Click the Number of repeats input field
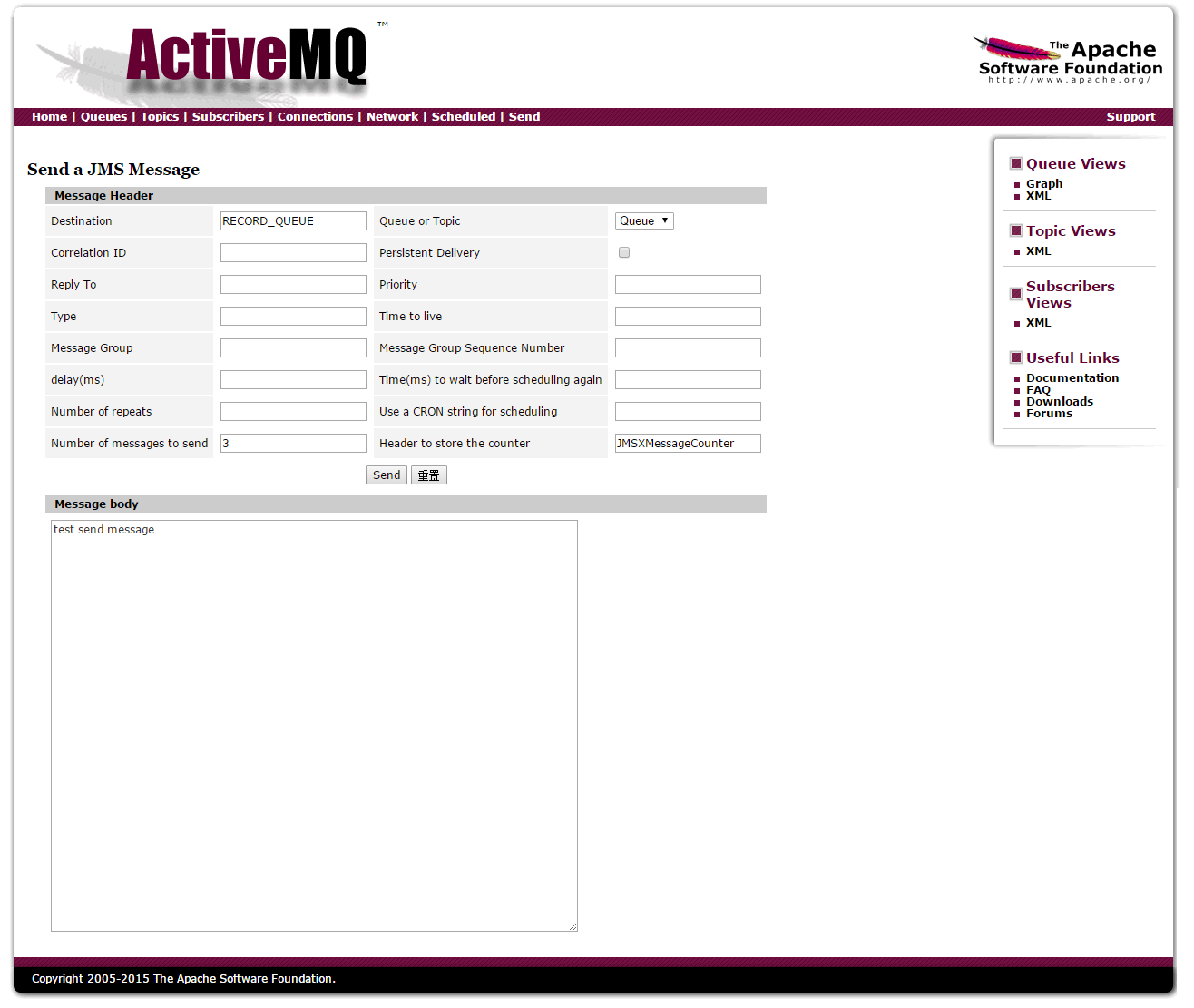Viewport: 1194px width, 1008px height. 293,411
